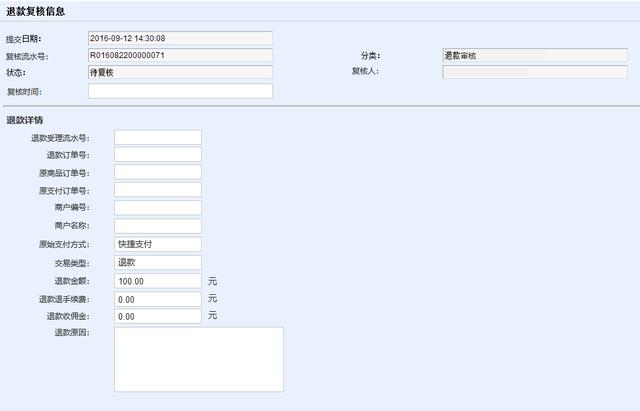Click the 退款订单号 input field
The height and width of the screenshot is (411, 640).
[x=158, y=155]
